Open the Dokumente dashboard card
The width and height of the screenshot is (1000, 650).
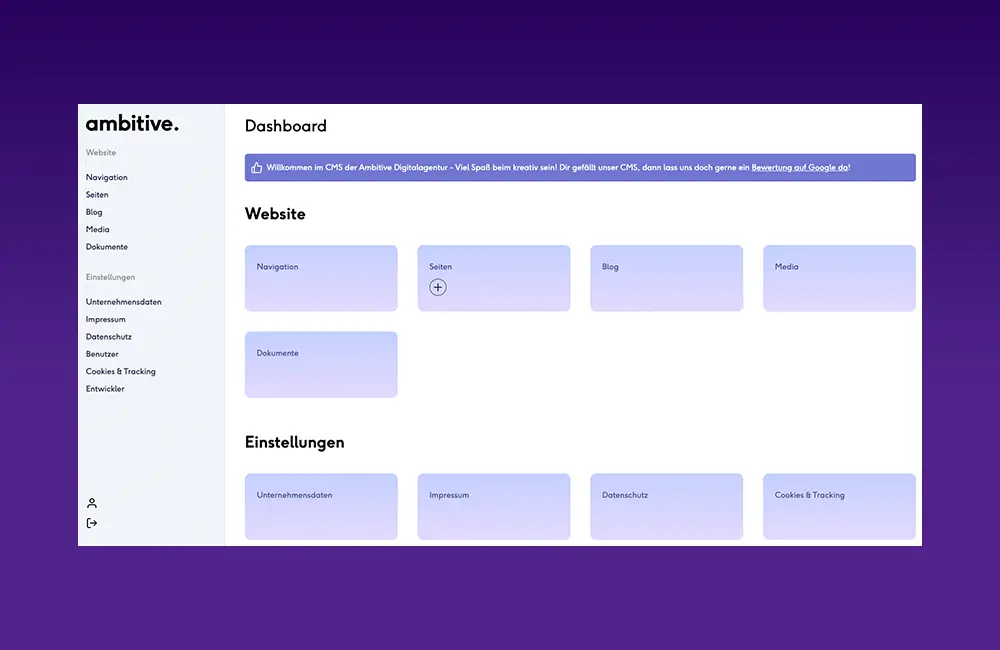(321, 364)
